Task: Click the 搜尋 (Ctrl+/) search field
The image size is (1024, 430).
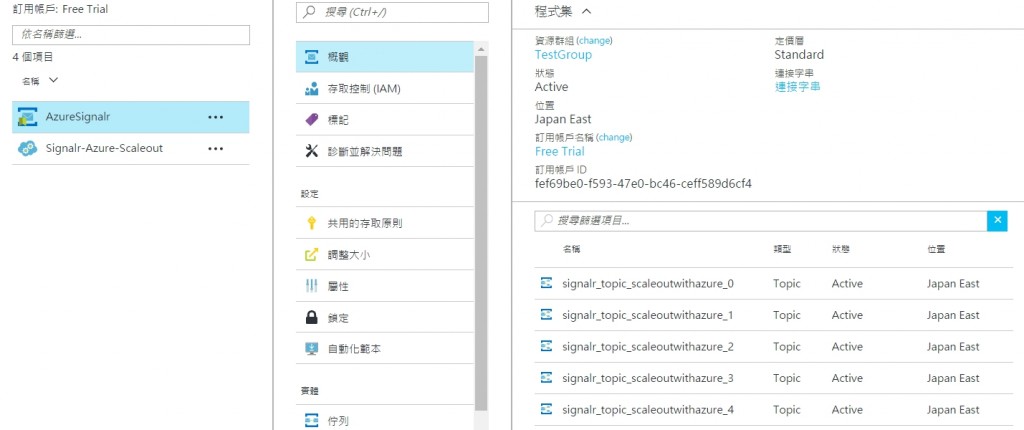Action: click(x=392, y=12)
